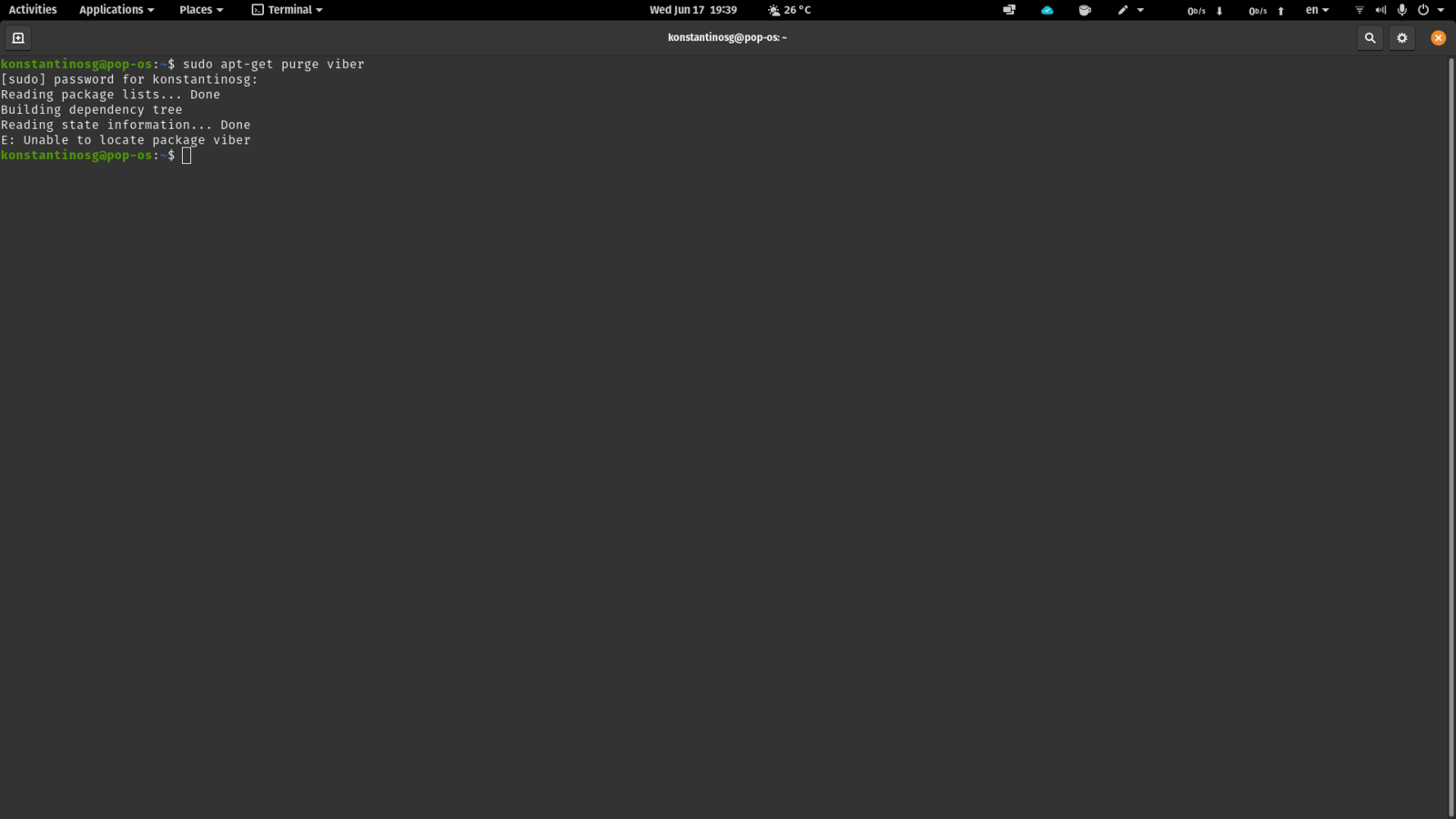Viewport: 1456px width, 819px height.
Task: Click the volume speaker icon
Action: click(1380, 10)
